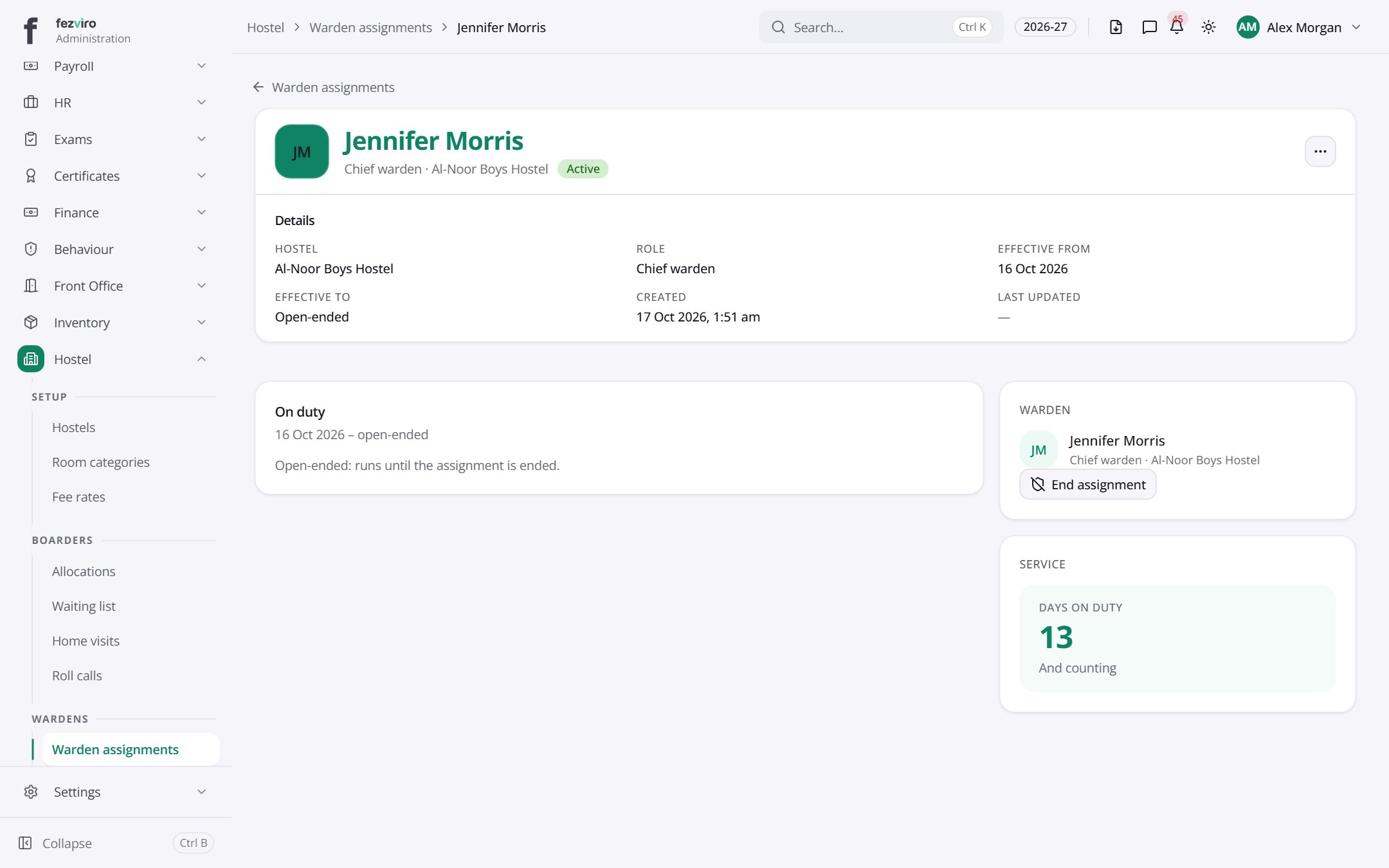
Task: Open Roll calls page
Action: tap(77, 676)
